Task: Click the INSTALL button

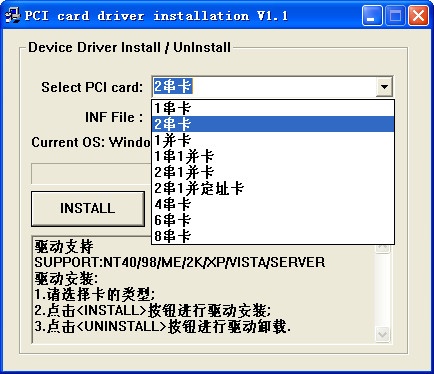Action: (88, 209)
